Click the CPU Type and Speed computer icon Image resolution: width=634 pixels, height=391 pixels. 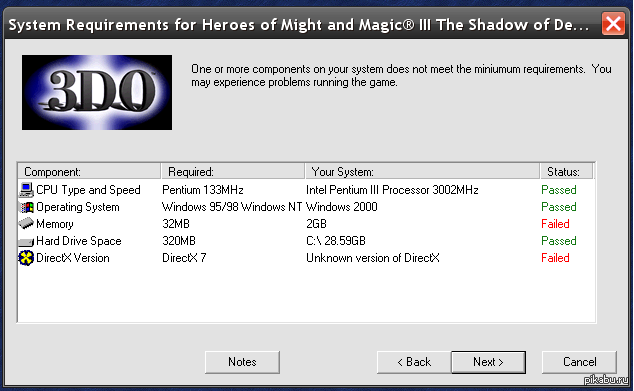(26, 190)
